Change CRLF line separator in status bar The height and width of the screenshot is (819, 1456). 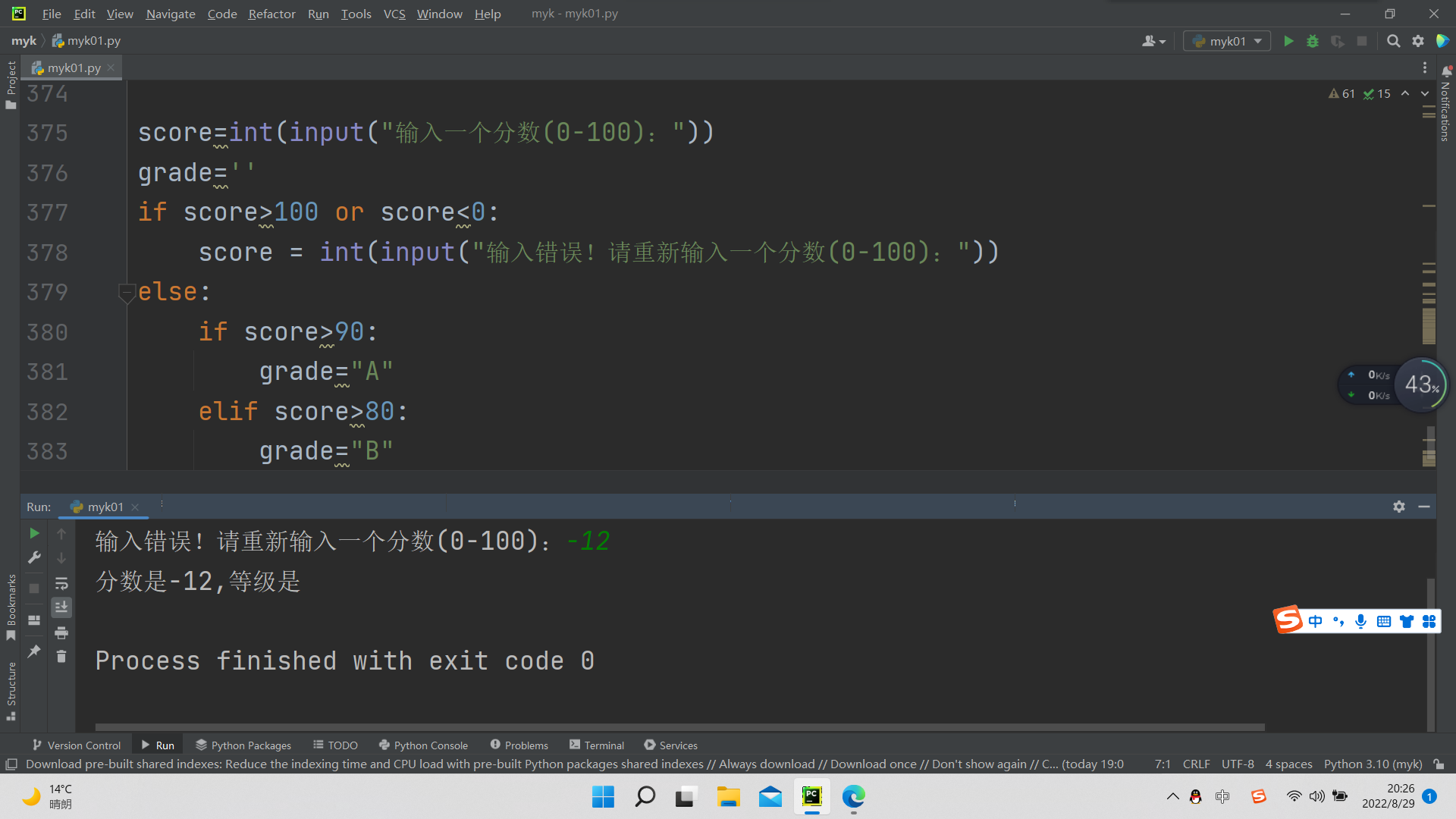[1196, 764]
